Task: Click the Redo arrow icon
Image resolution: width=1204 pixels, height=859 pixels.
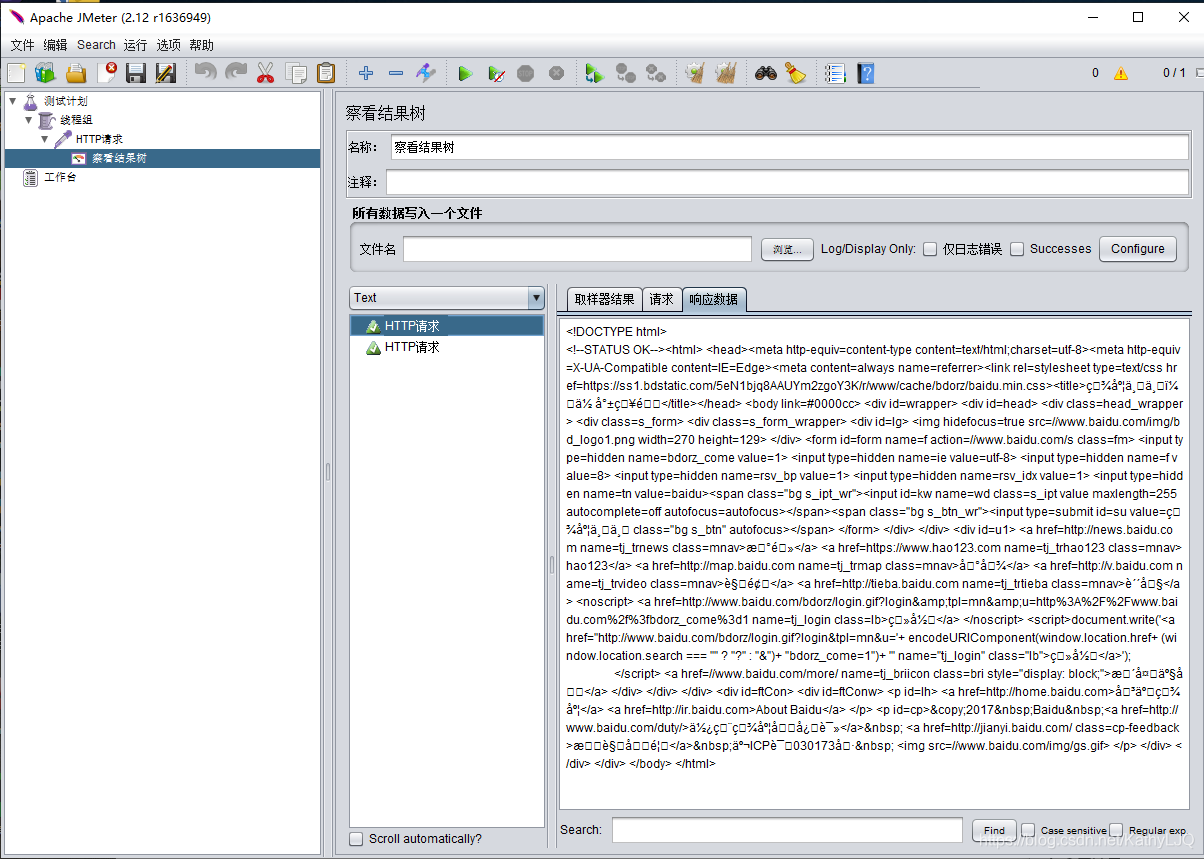Action: (236, 73)
